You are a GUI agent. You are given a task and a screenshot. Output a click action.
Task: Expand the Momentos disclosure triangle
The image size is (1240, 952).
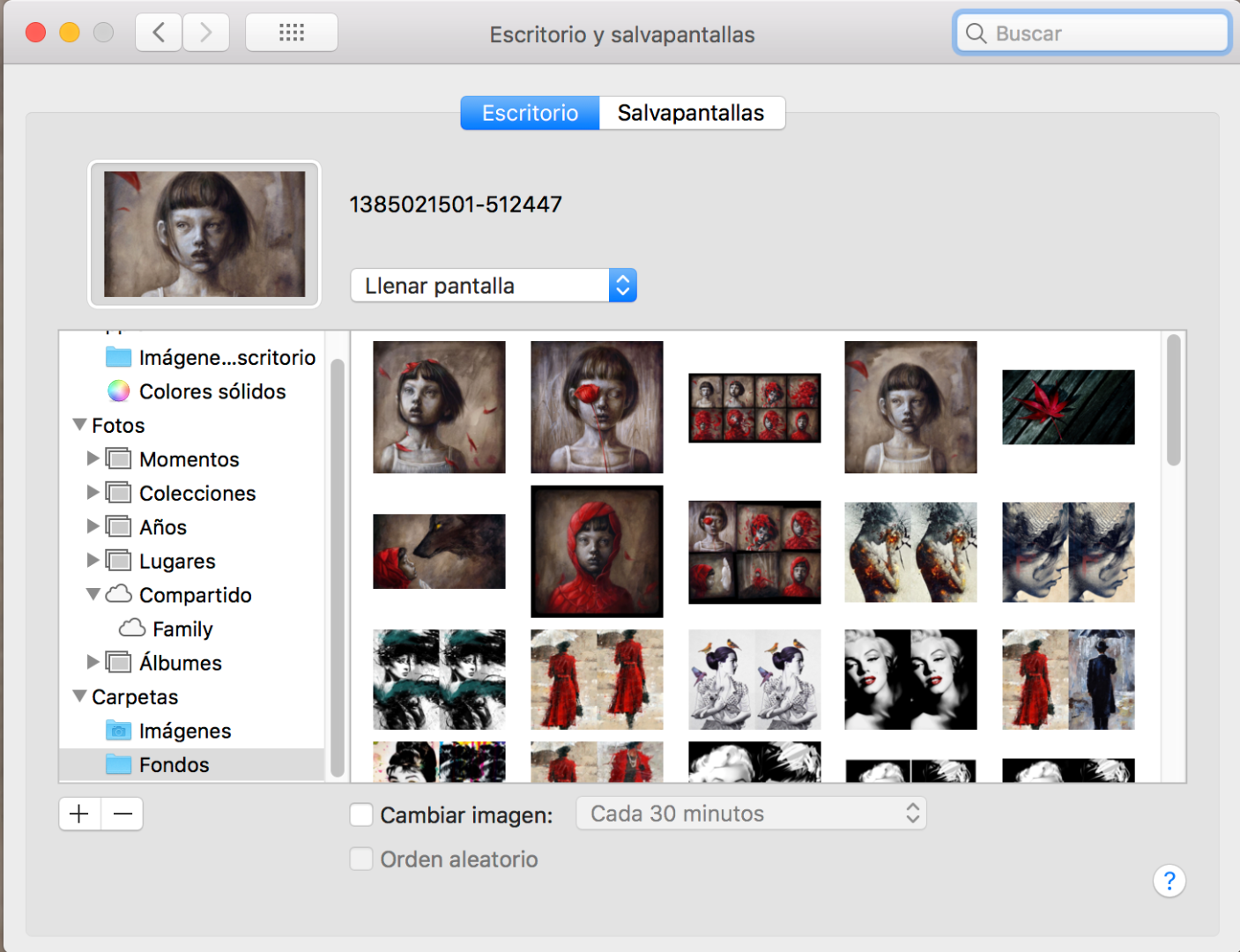click(x=93, y=458)
